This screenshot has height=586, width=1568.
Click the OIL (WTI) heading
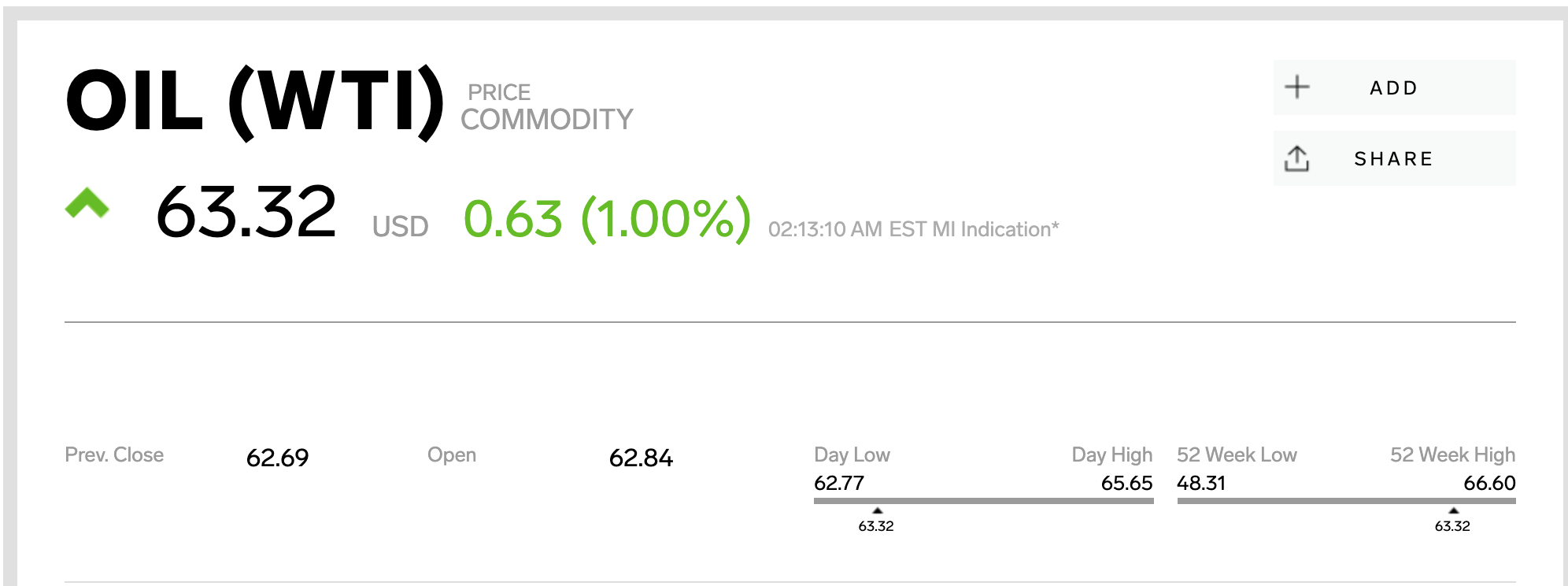click(255, 101)
